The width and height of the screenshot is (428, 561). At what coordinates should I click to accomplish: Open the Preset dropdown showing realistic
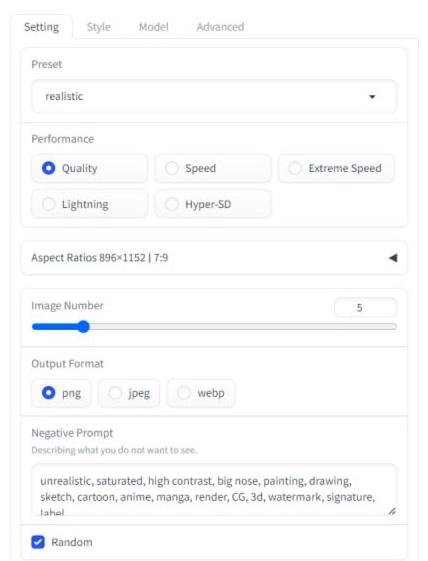click(x=214, y=96)
